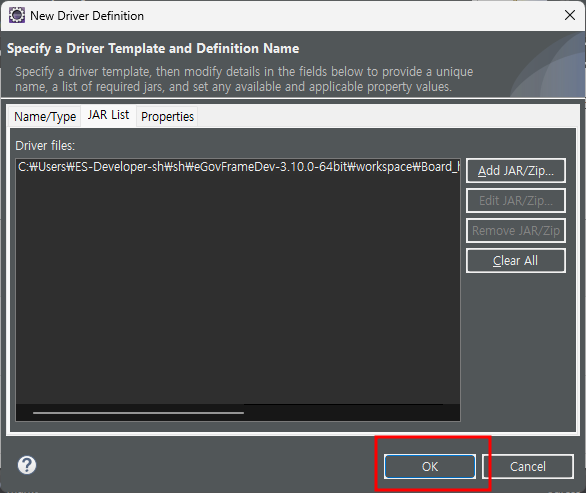Select the JAR List tab
The image size is (586, 493).
[108, 115]
